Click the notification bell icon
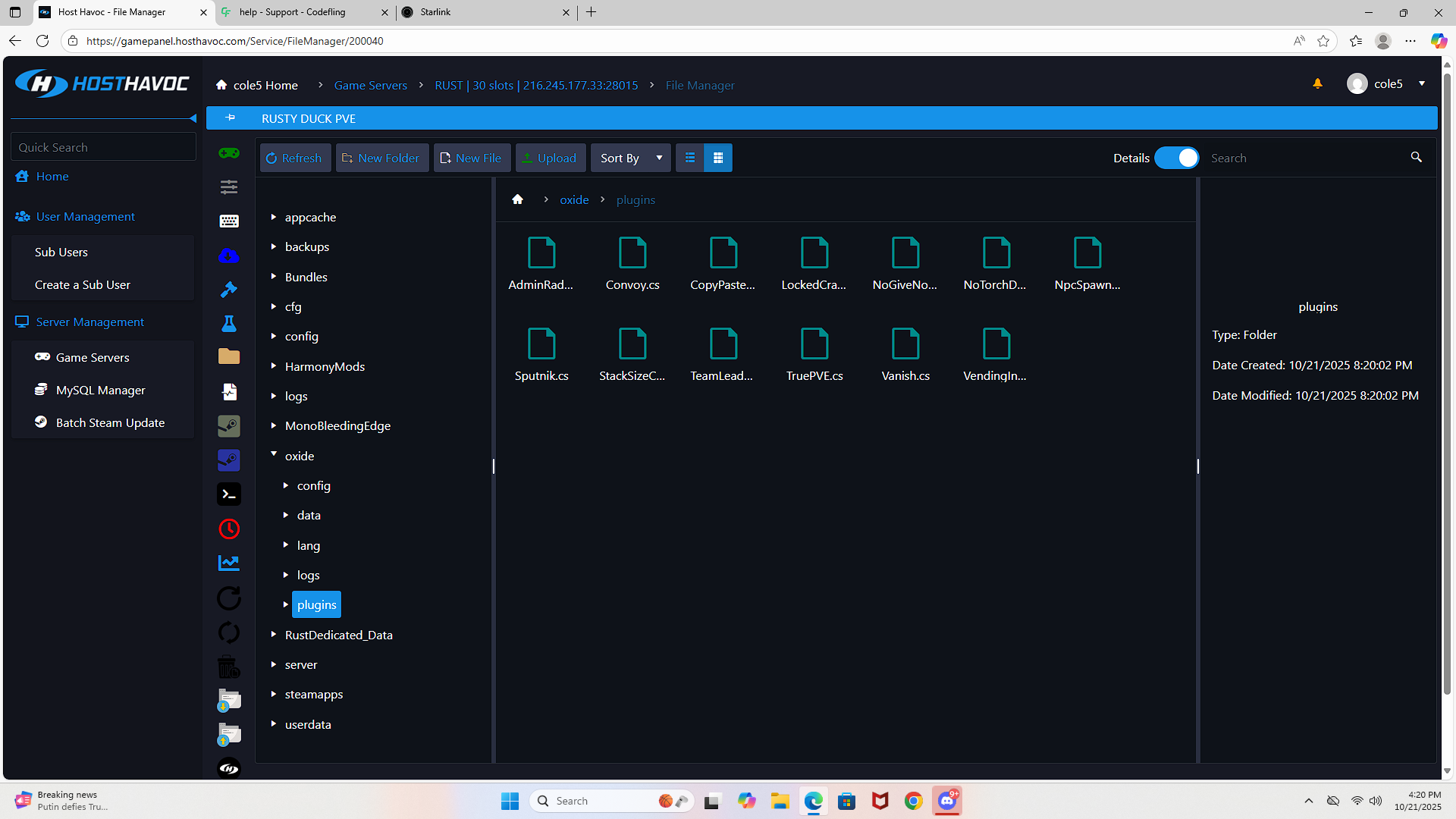This screenshot has height=819, width=1456. tap(1317, 84)
